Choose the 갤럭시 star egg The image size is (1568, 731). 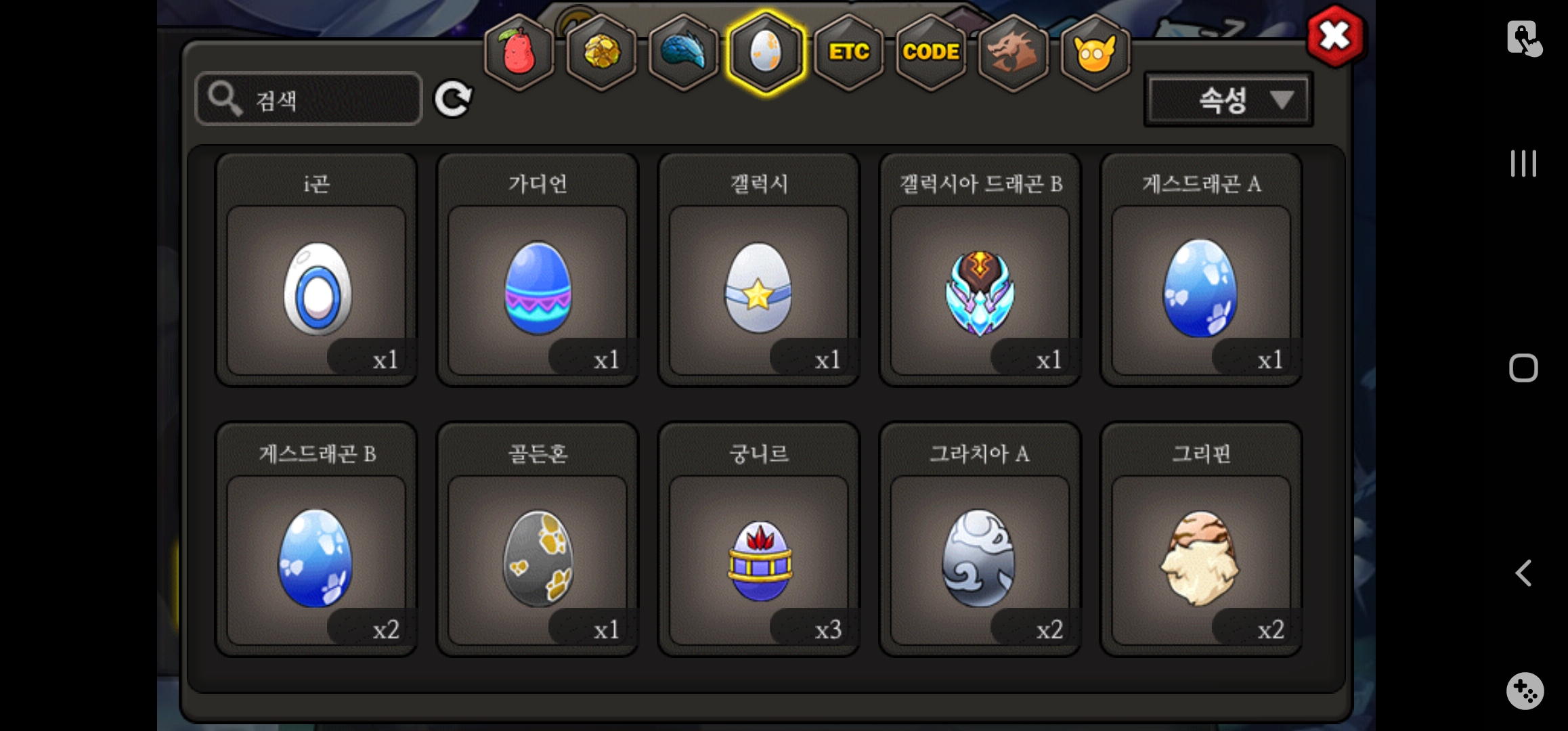759,270
